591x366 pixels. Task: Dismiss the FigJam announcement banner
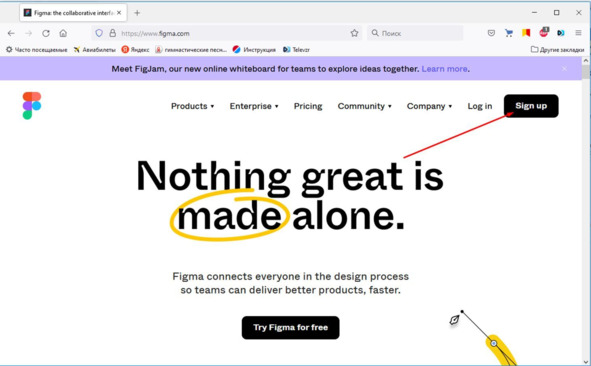coord(564,69)
